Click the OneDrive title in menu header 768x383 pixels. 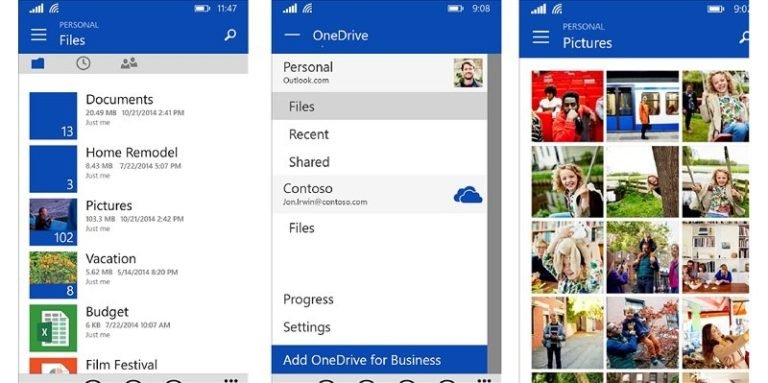340,35
